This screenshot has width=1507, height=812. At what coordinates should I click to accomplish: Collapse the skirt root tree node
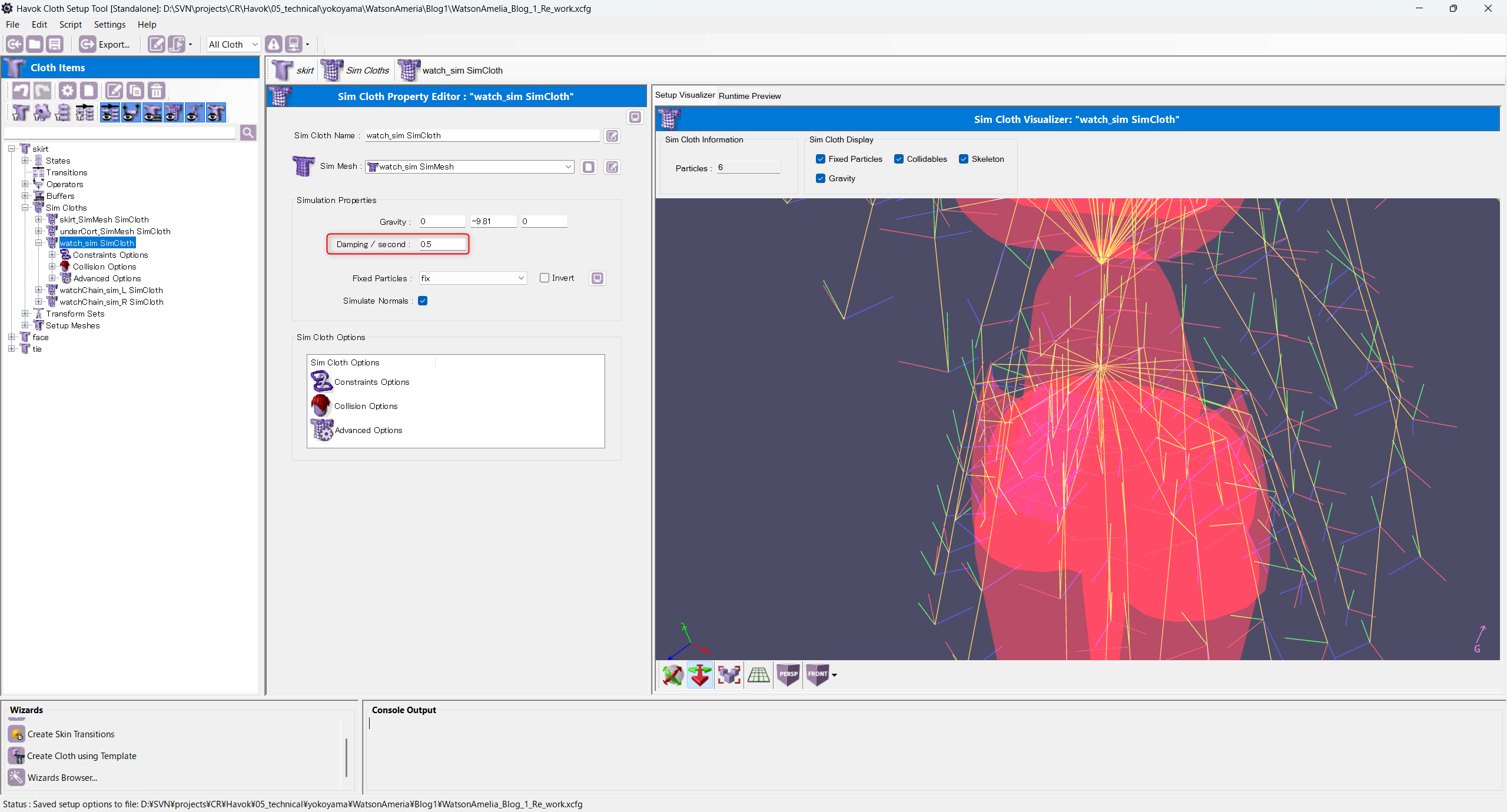point(12,149)
